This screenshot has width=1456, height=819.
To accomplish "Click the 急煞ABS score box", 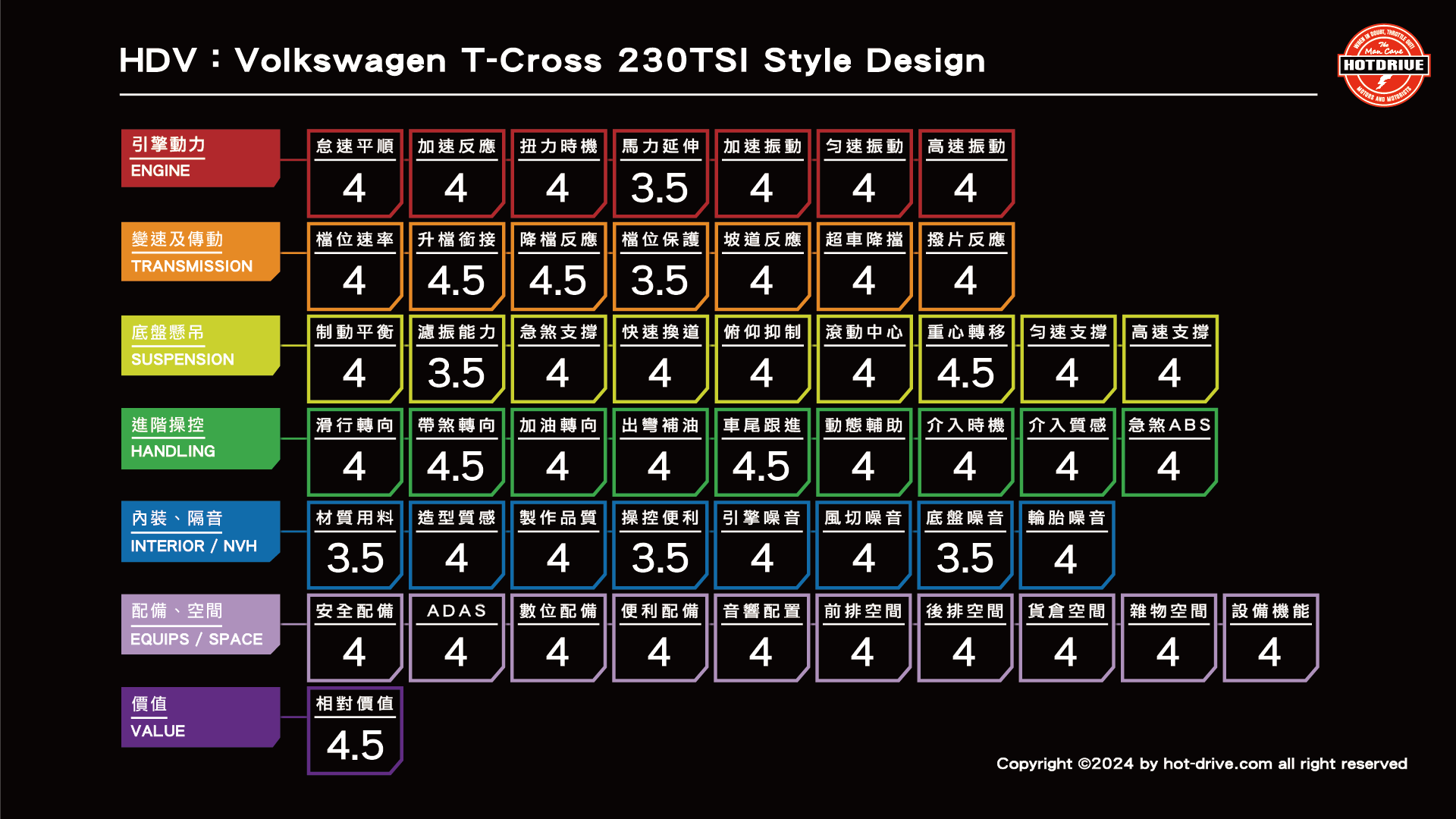I will (x=1169, y=452).
